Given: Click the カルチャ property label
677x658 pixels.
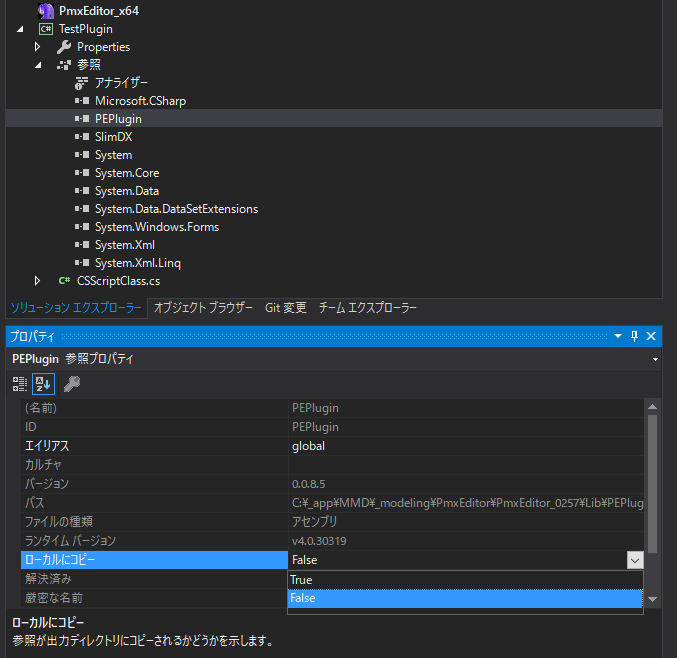Looking at the screenshot, I should tap(43, 465).
